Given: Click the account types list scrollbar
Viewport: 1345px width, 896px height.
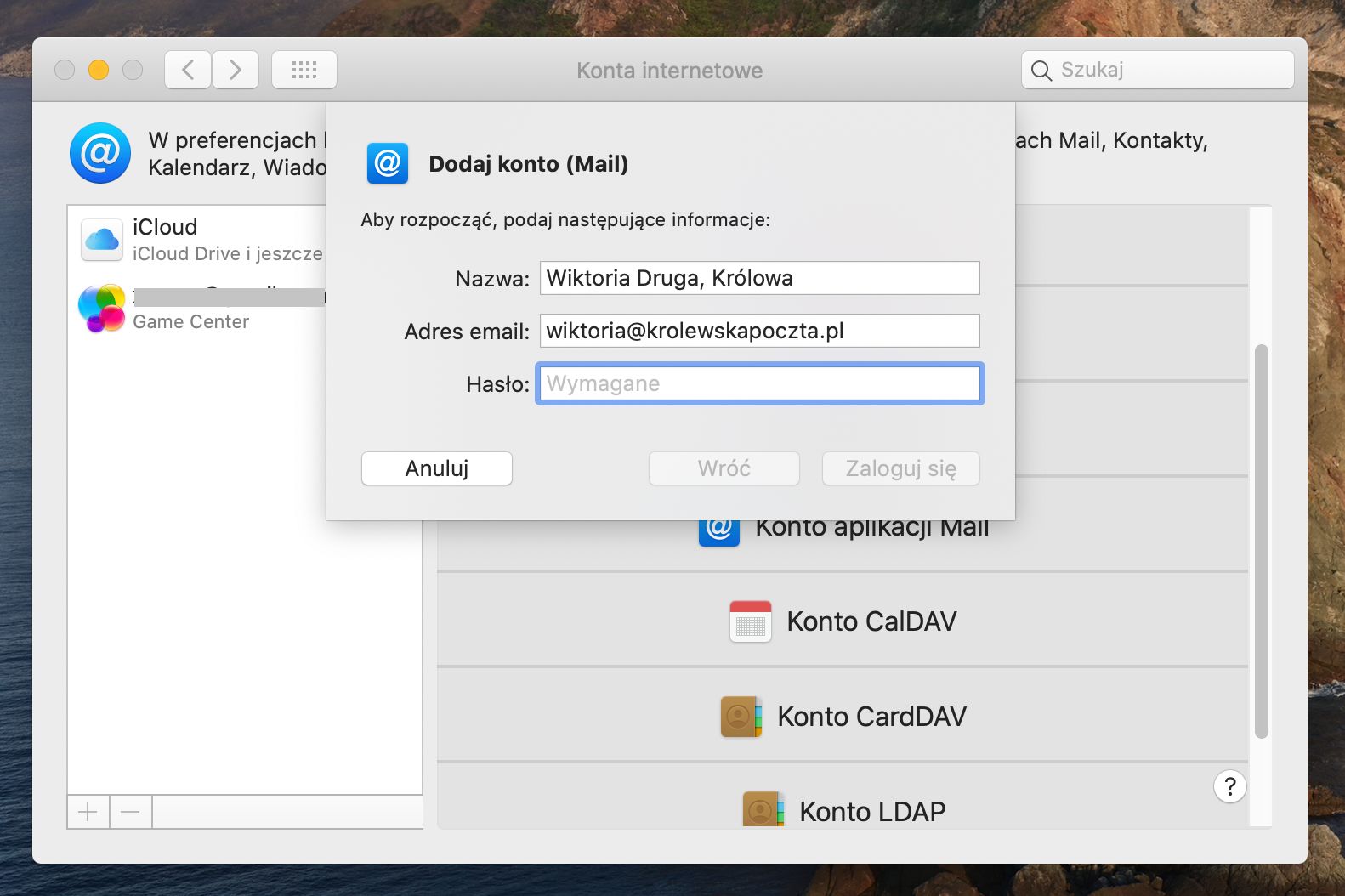Looking at the screenshot, I should coord(1262,541).
